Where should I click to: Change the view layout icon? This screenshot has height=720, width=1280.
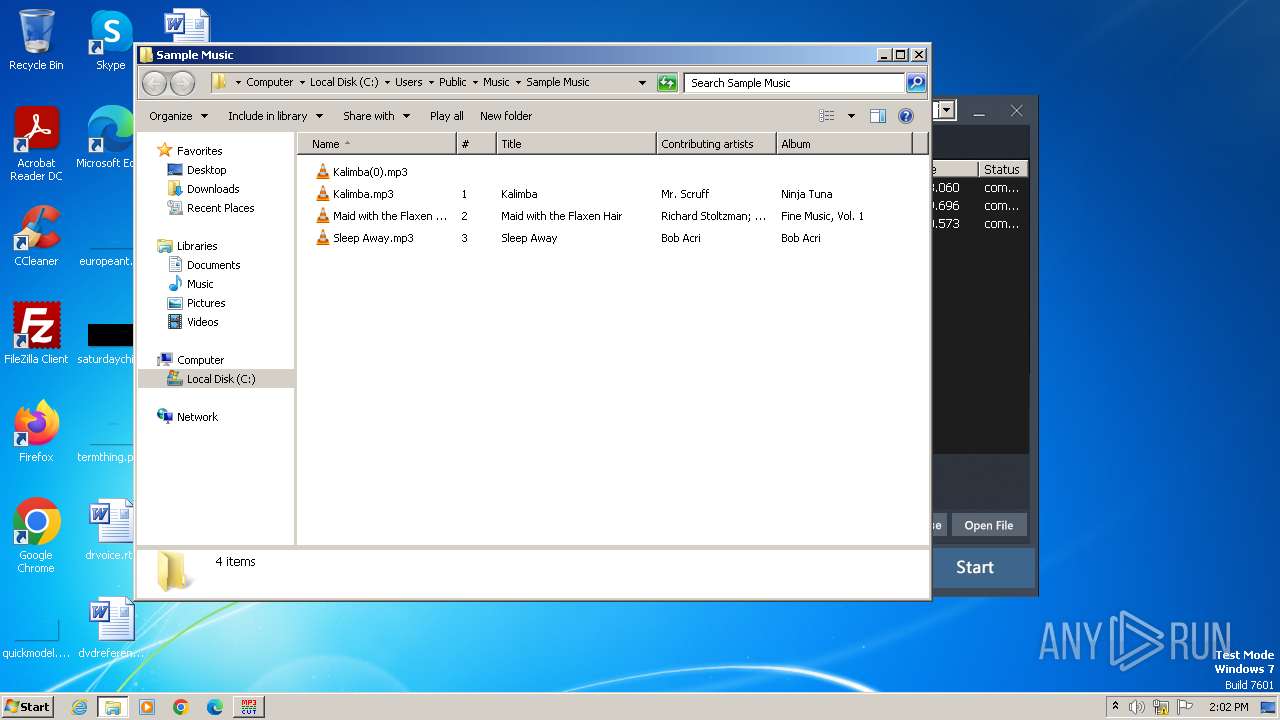(826, 116)
